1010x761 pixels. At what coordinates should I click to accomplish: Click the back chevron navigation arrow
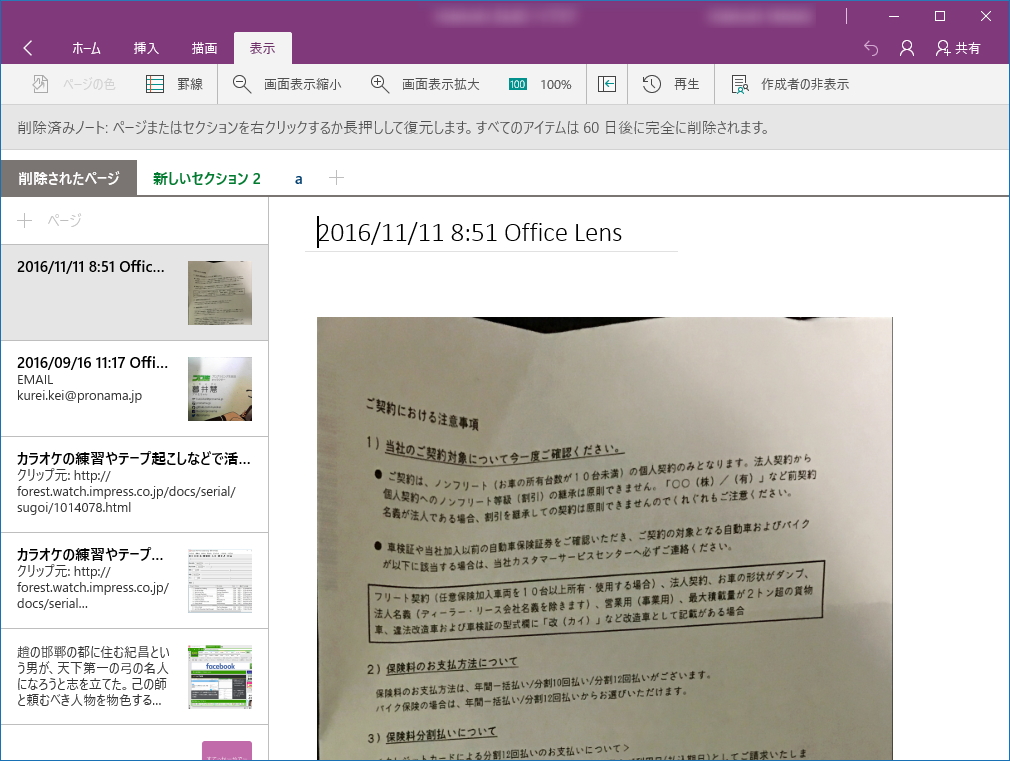coord(27,47)
